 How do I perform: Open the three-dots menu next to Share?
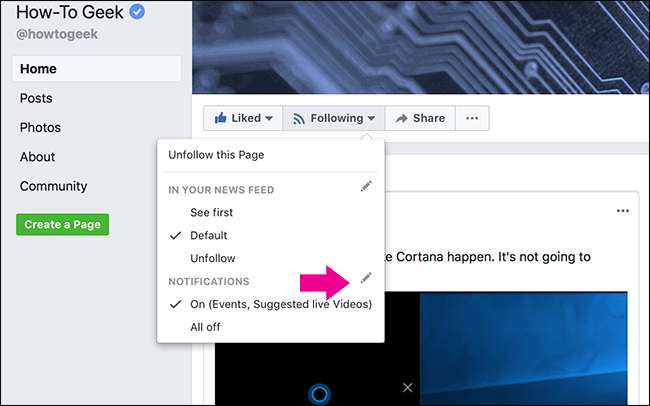tap(472, 118)
